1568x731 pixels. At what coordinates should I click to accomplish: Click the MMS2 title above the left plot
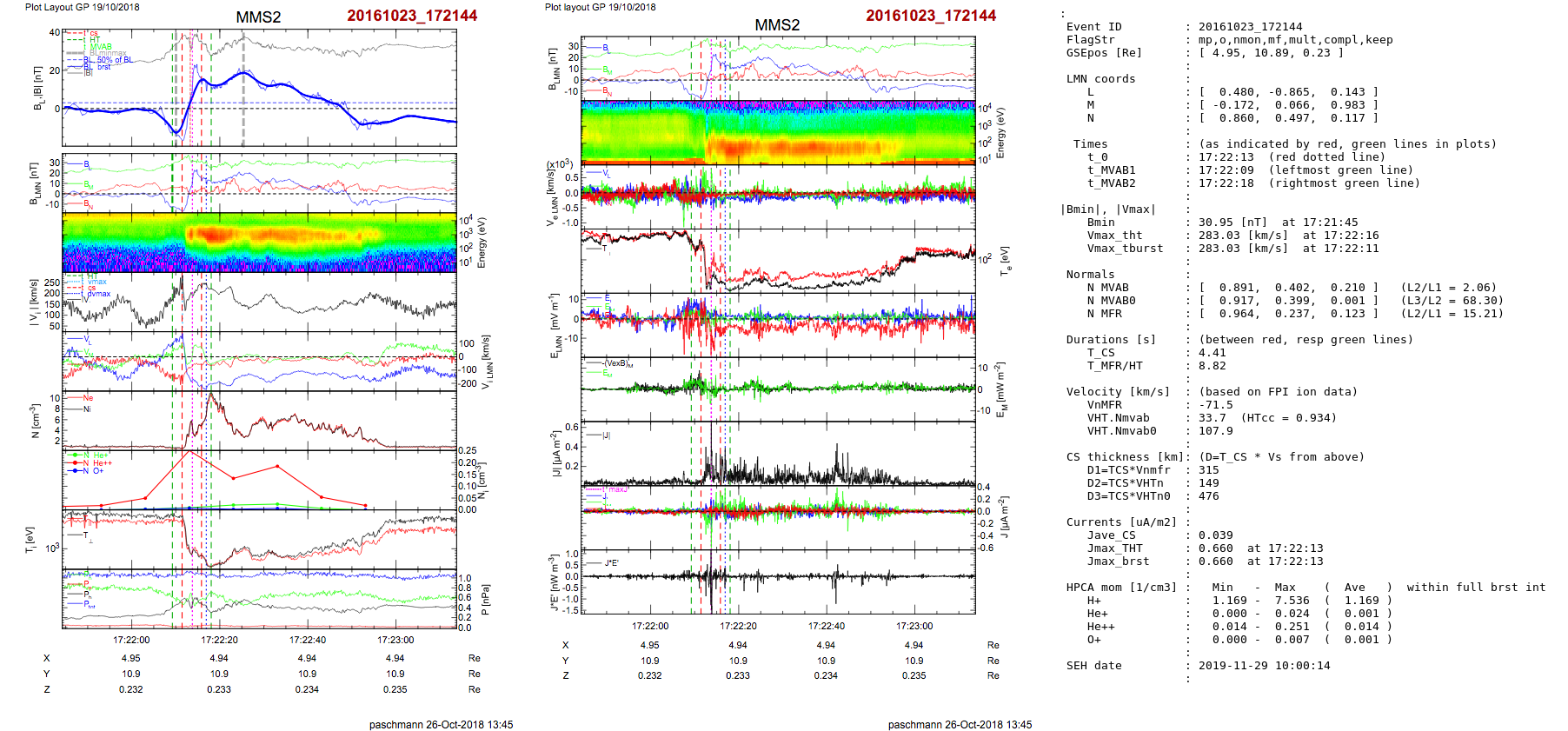(x=258, y=17)
